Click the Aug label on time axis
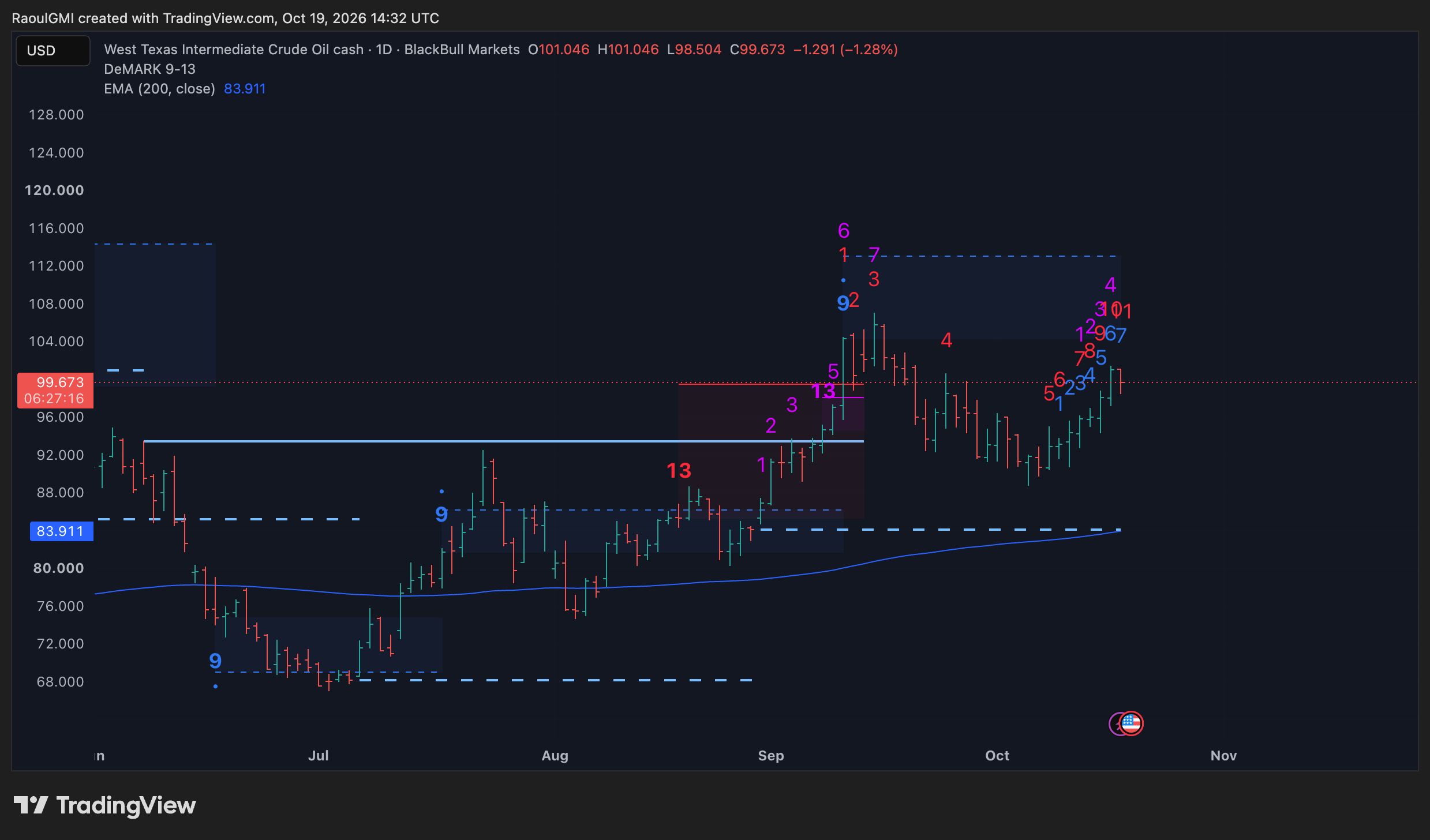 point(555,756)
